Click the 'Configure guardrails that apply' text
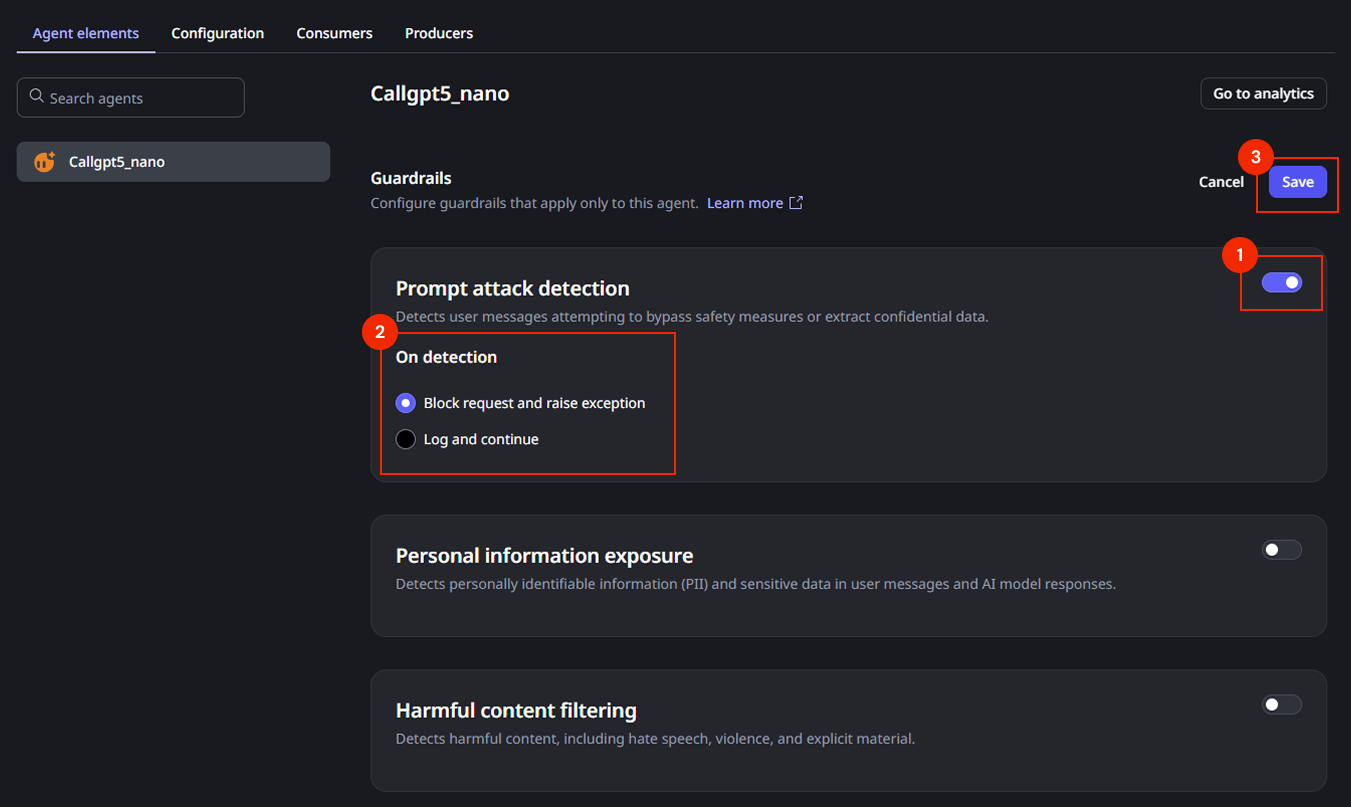The image size is (1351, 807). (x=535, y=203)
